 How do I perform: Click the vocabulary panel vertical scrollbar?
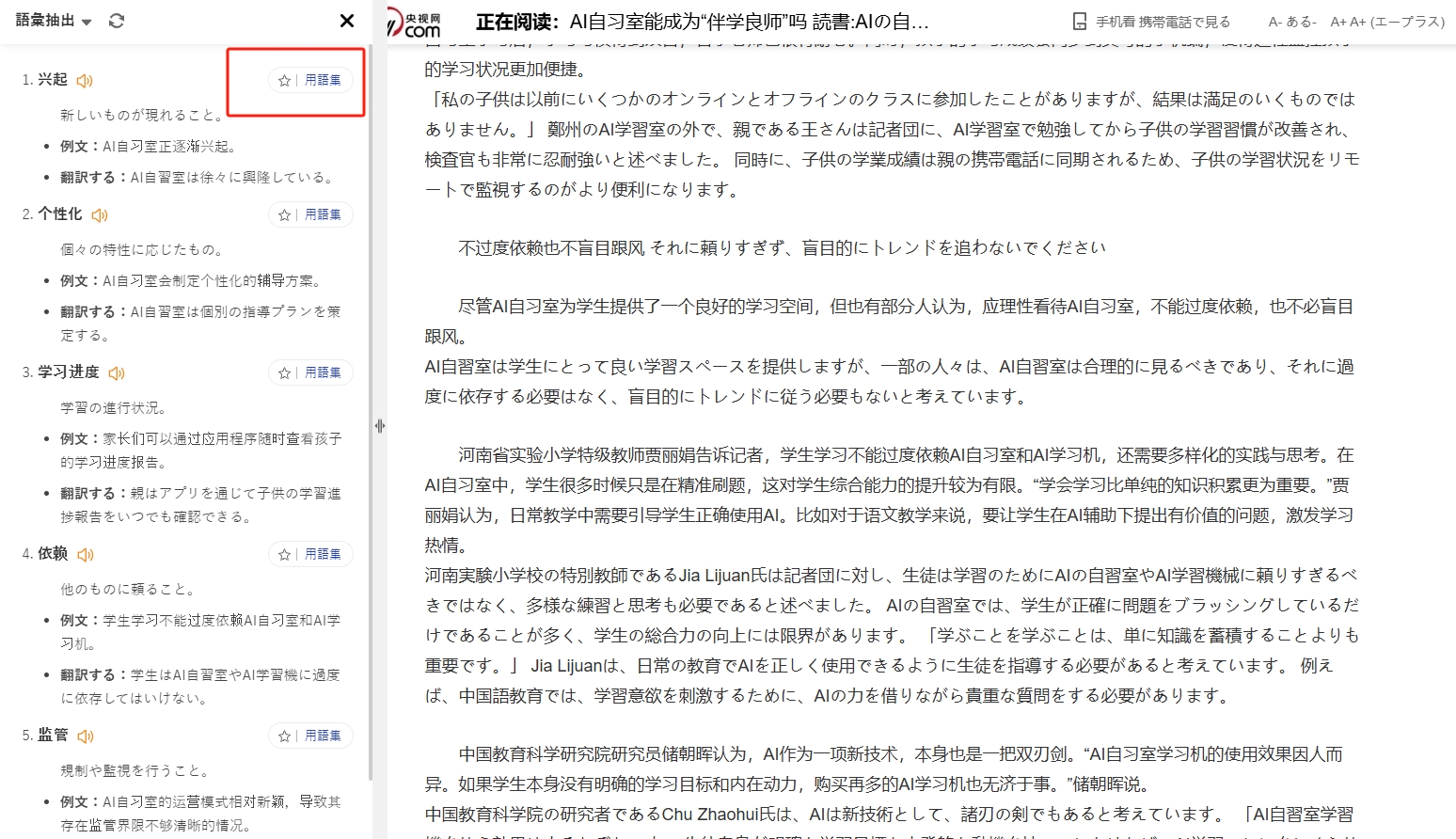click(x=370, y=414)
